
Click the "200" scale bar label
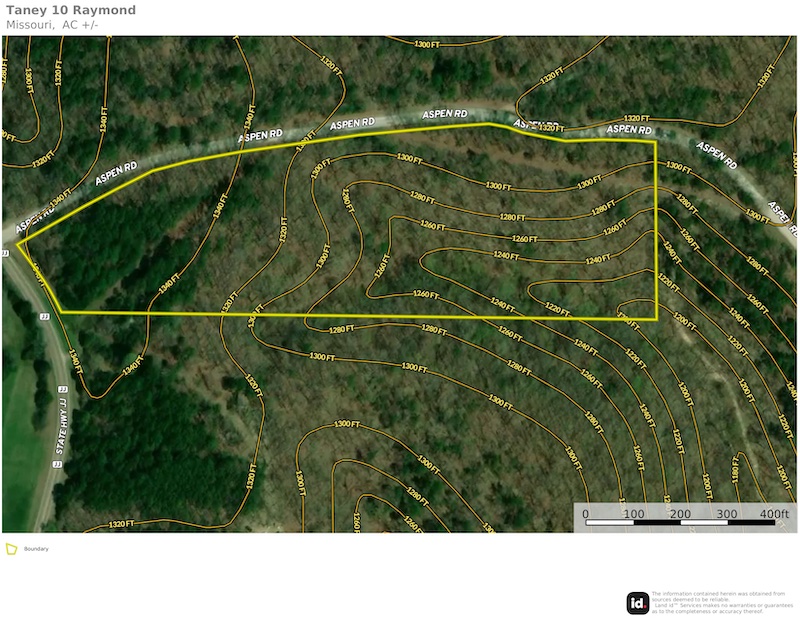pos(680,513)
